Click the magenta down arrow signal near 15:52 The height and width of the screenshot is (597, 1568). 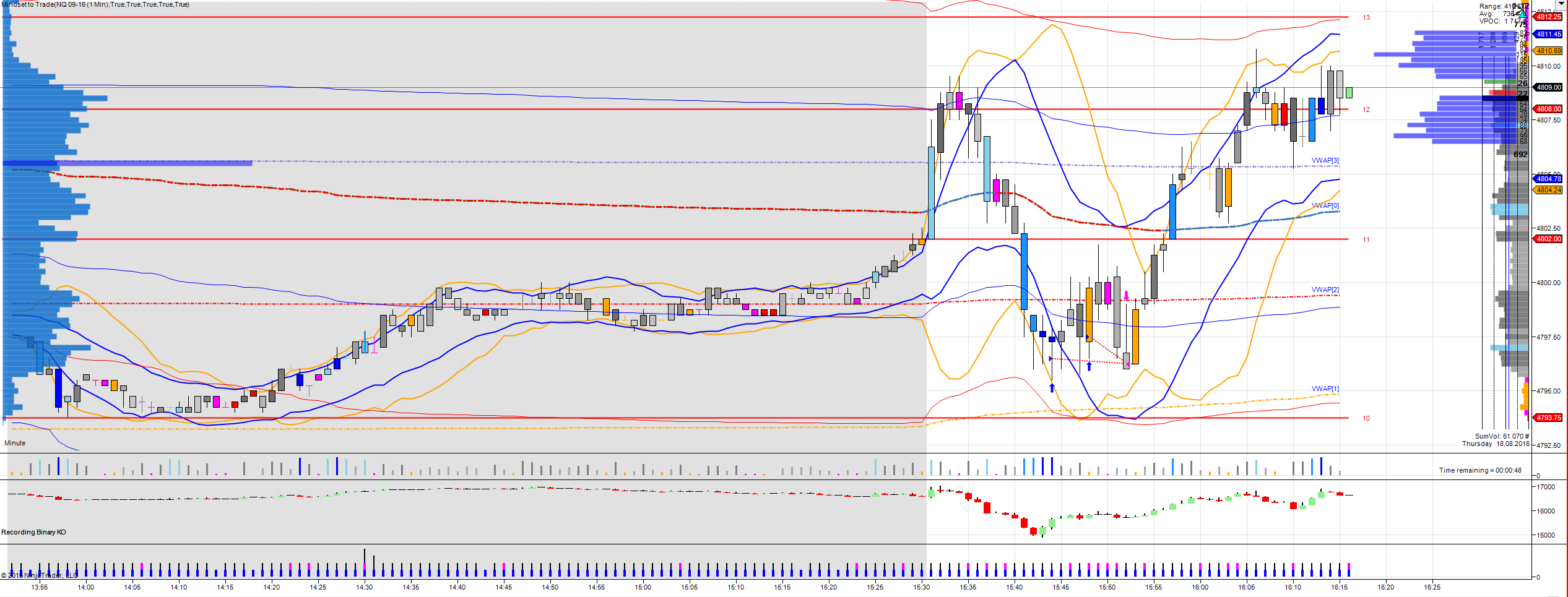1127,296
